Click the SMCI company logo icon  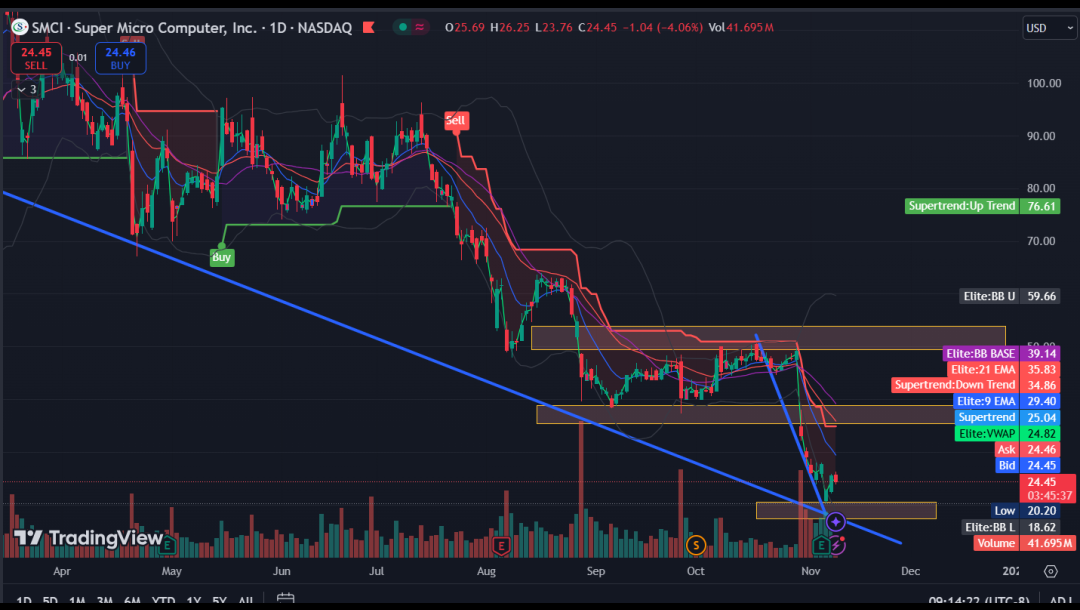pyautogui.click(x=20, y=28)
